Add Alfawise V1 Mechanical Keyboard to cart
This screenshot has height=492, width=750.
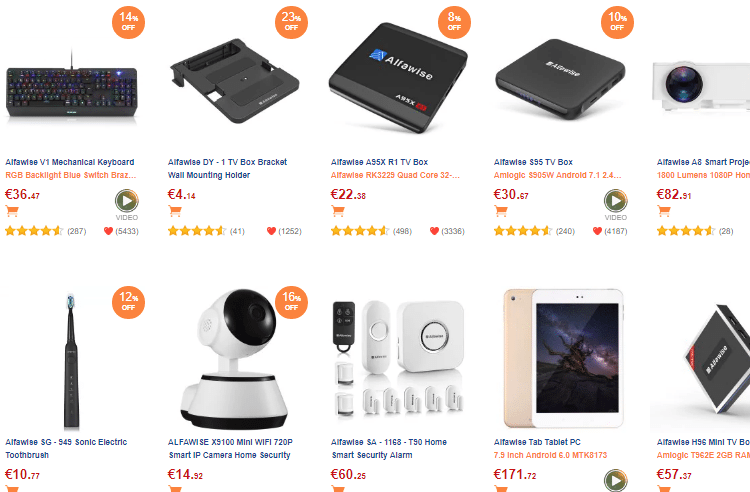(x=12, y=211)
